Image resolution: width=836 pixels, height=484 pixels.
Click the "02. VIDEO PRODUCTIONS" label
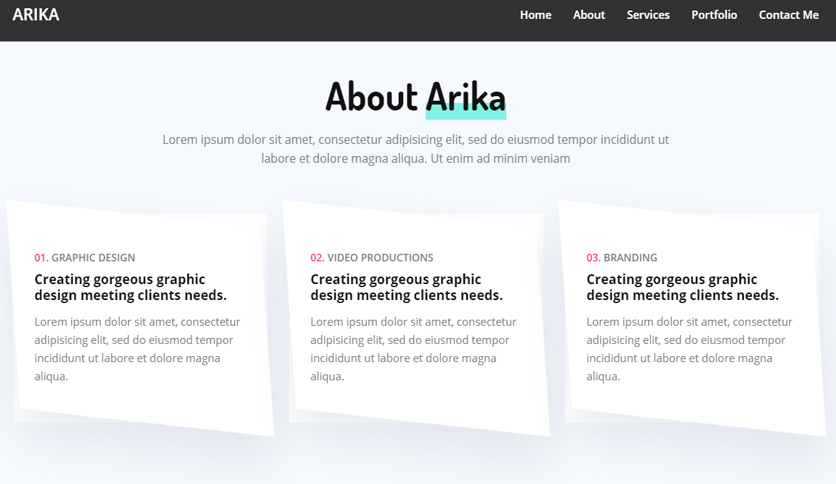372,258
